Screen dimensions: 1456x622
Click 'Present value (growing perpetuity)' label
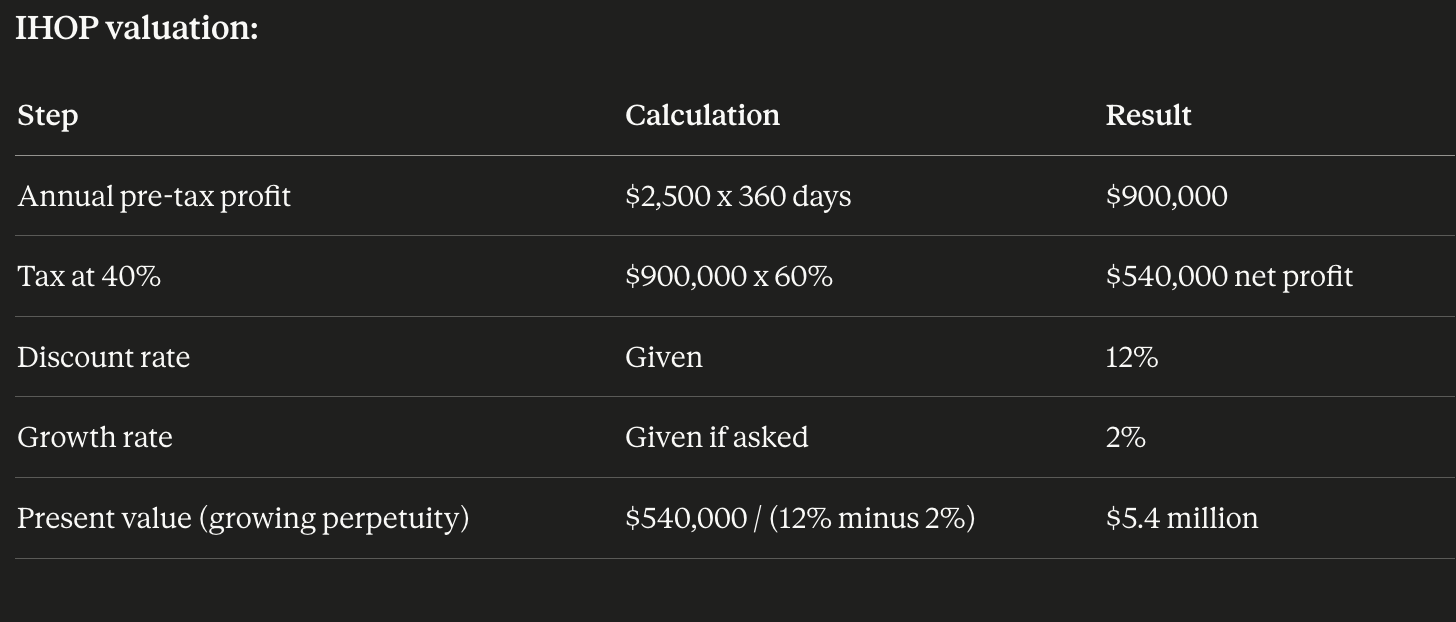pos(243,518)
